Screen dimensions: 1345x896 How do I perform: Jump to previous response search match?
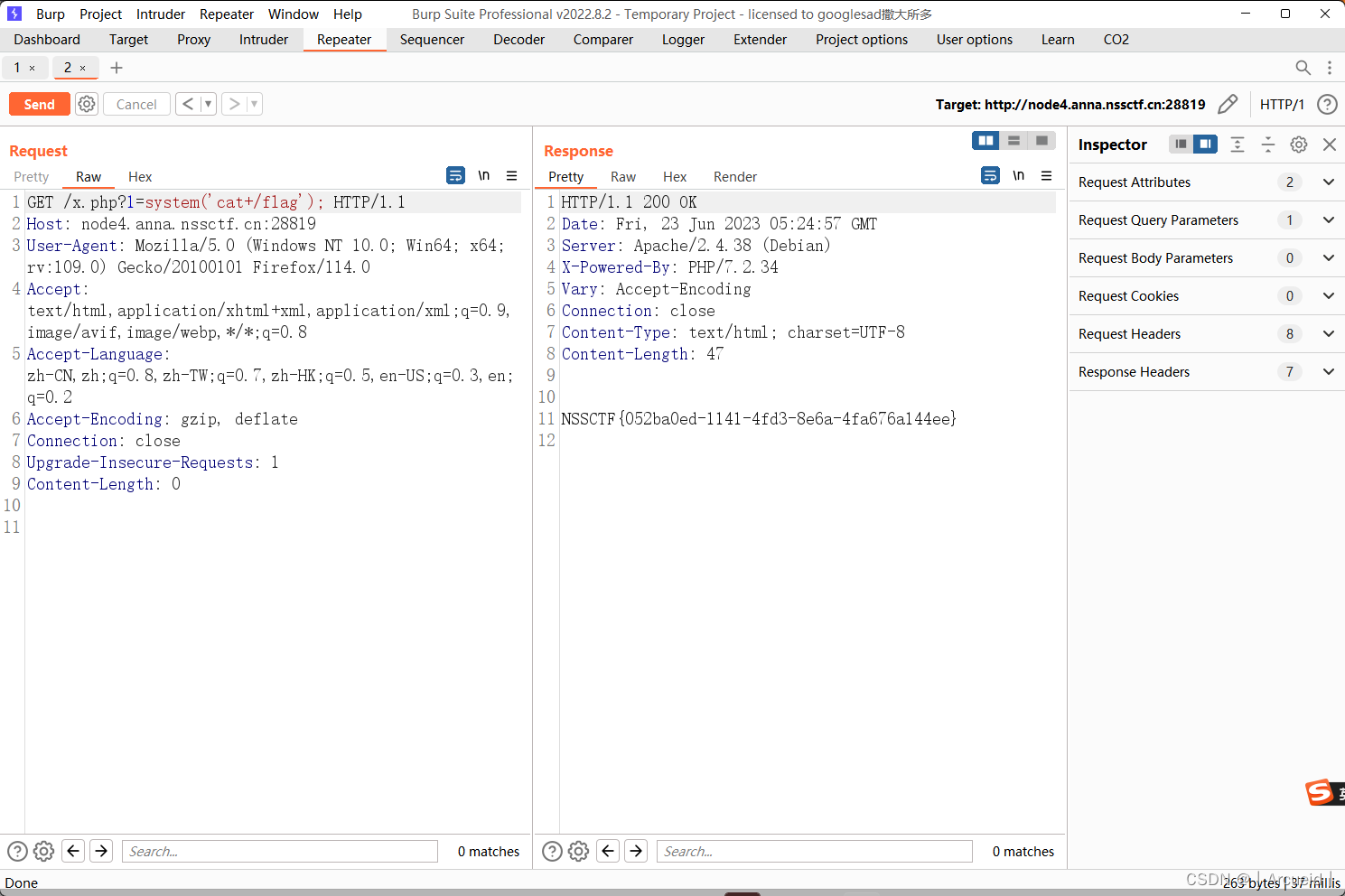[609, 851]
